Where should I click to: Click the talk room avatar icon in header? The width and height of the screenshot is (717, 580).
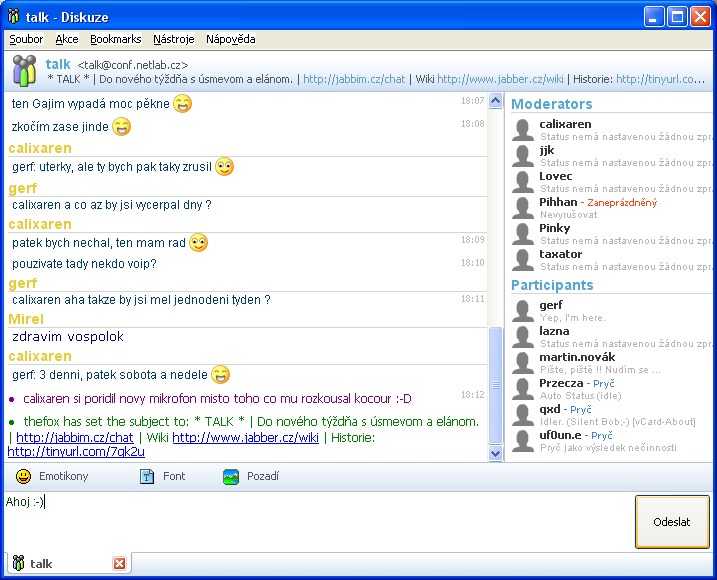(x=25, y=71)
